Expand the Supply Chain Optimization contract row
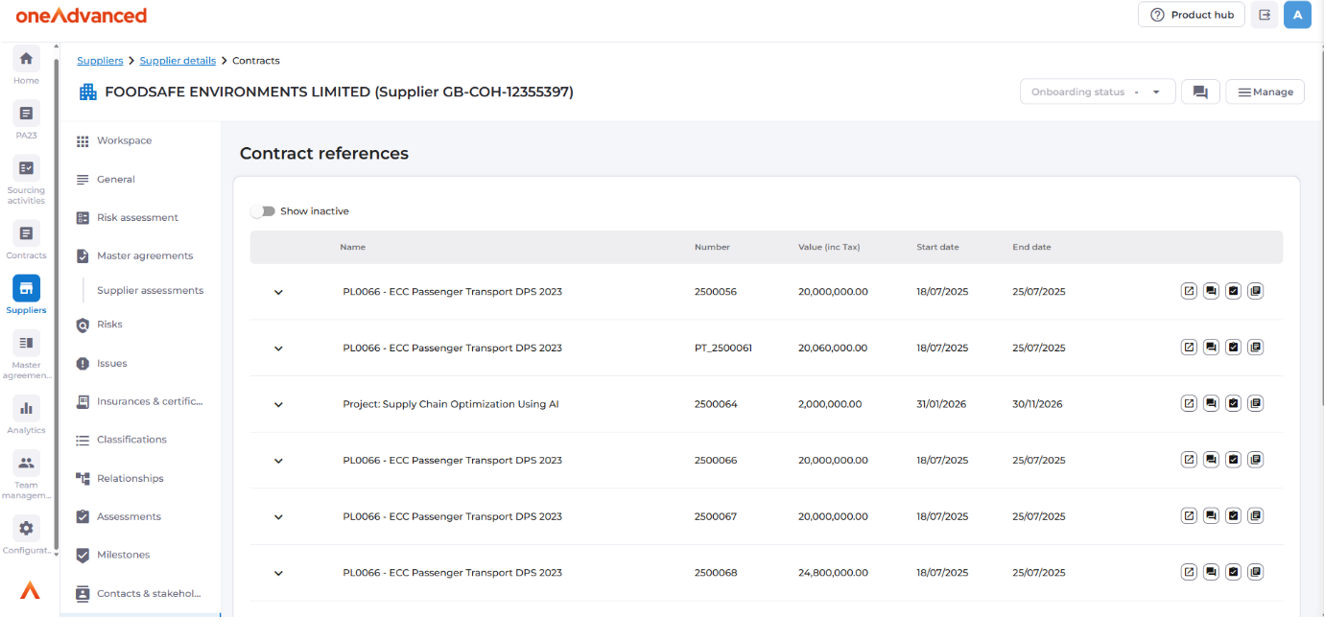Image resolution: width=1327 pixels, height=628 pixels. [x=279, y=405]
